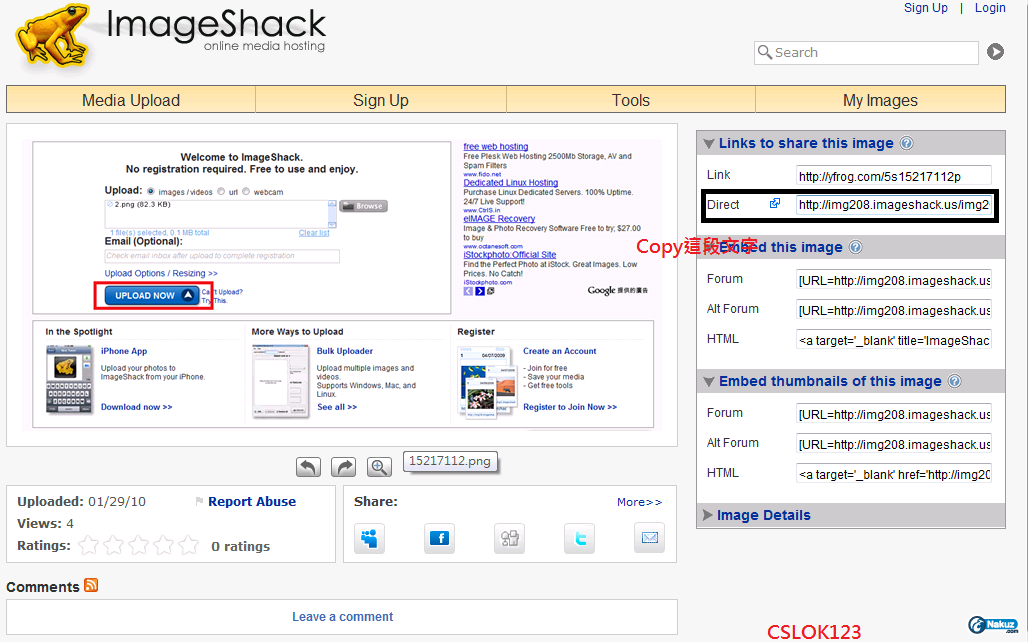This screenshot has height=642, width=1028.
Task: Click More>> in the Share box
Action: tap(639, 502)
